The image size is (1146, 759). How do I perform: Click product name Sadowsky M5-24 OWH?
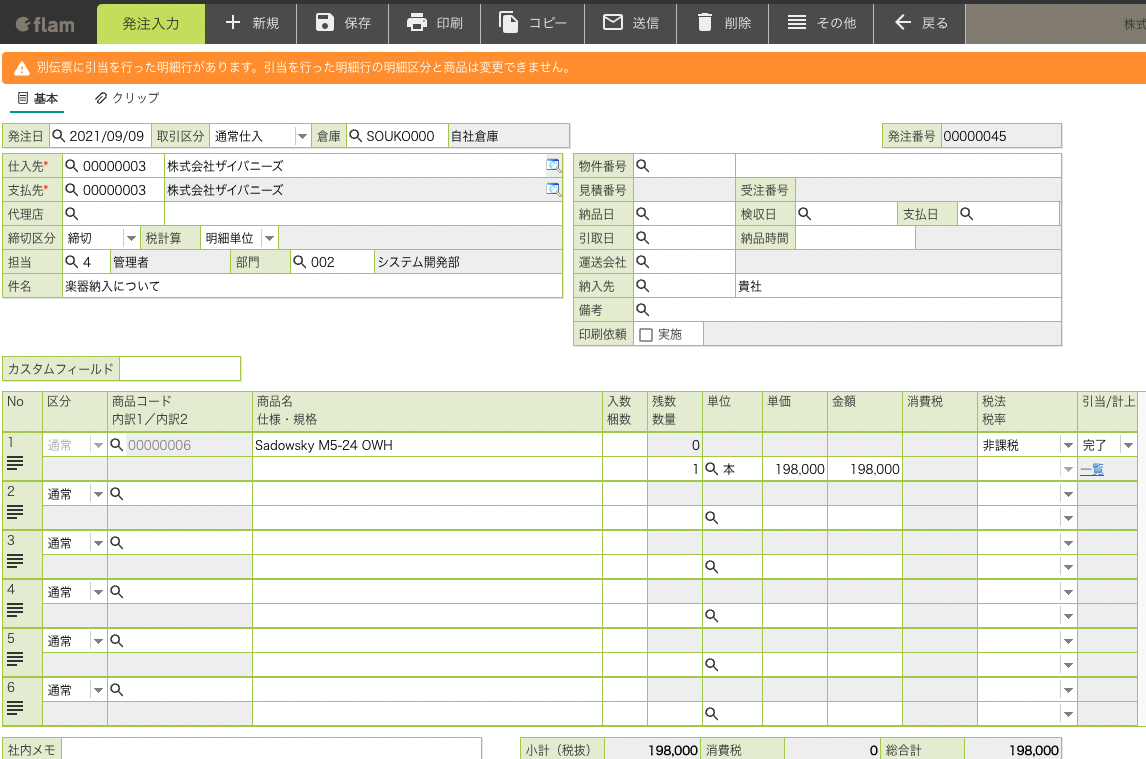coord(323,445)
